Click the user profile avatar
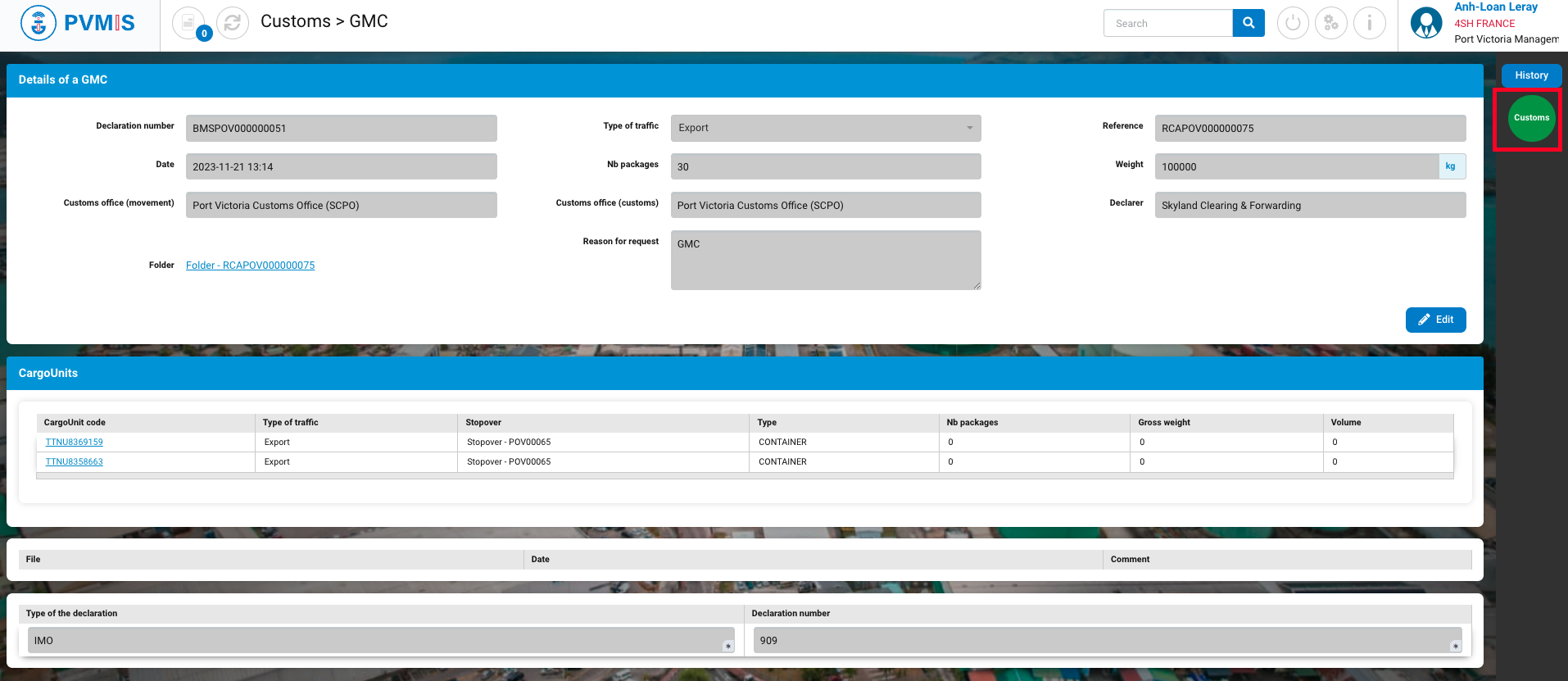1568x681 pixels. [1426, 23]
